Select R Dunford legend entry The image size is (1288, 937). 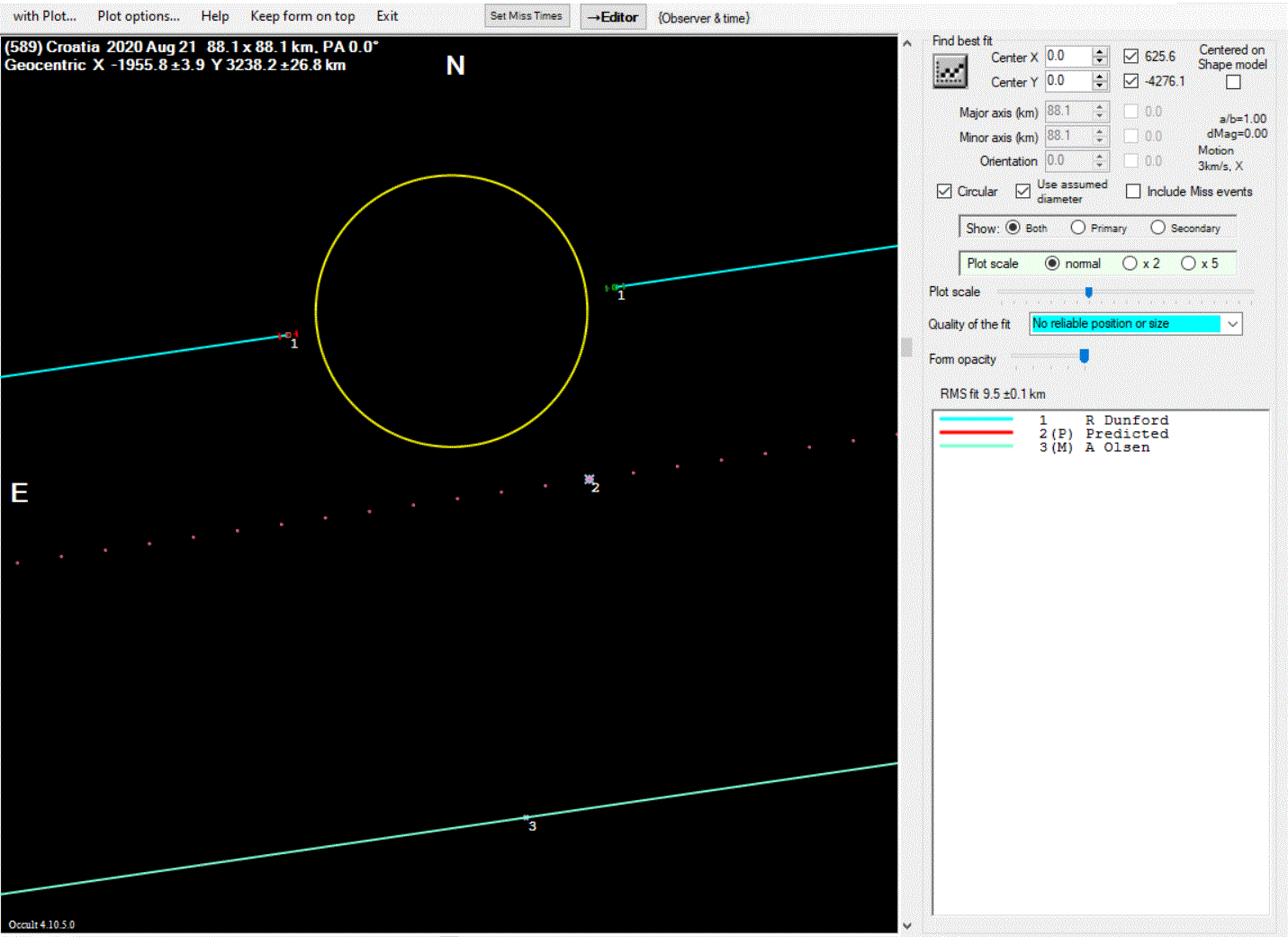coord(1126,420)
